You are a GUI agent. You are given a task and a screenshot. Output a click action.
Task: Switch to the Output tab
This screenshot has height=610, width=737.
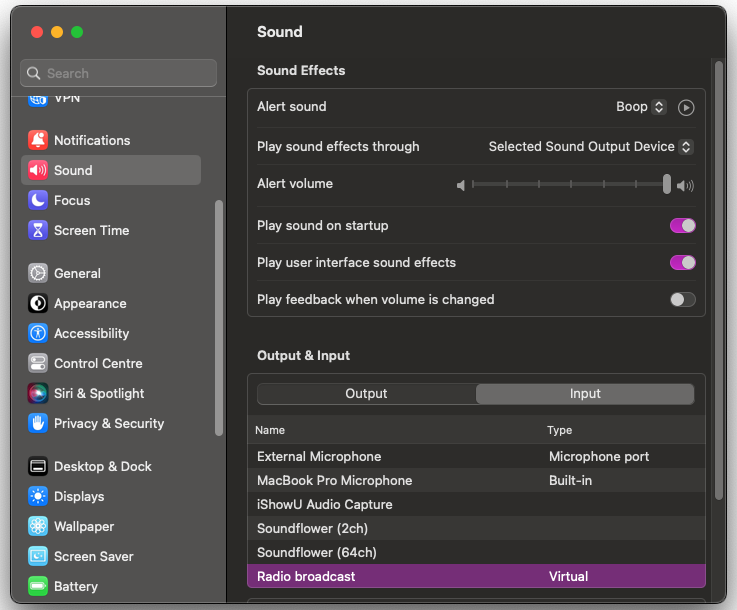click(x=366, y=394)
